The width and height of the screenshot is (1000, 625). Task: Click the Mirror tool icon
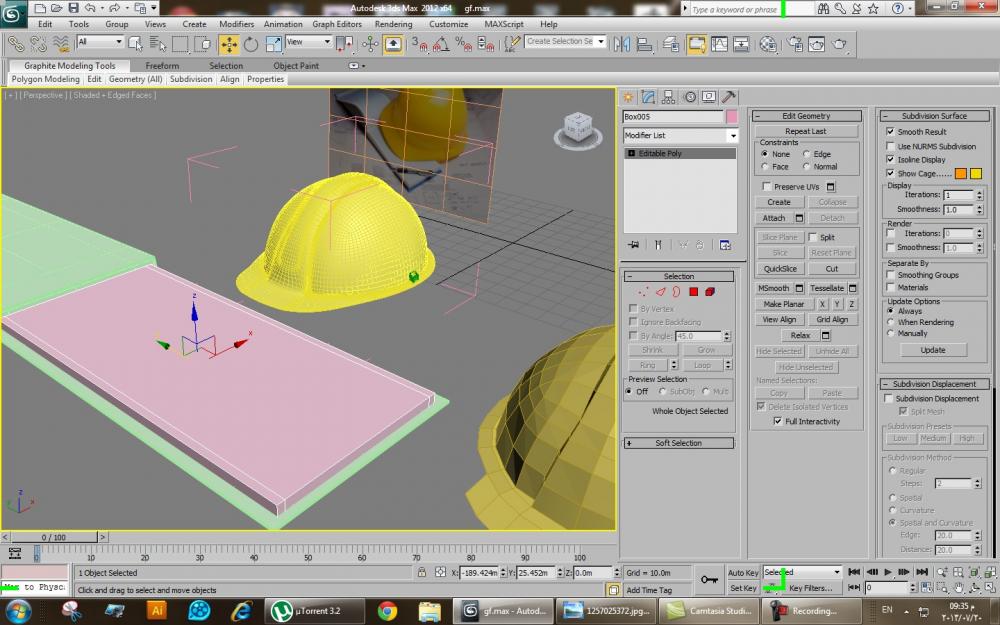[x=620, y=44]
